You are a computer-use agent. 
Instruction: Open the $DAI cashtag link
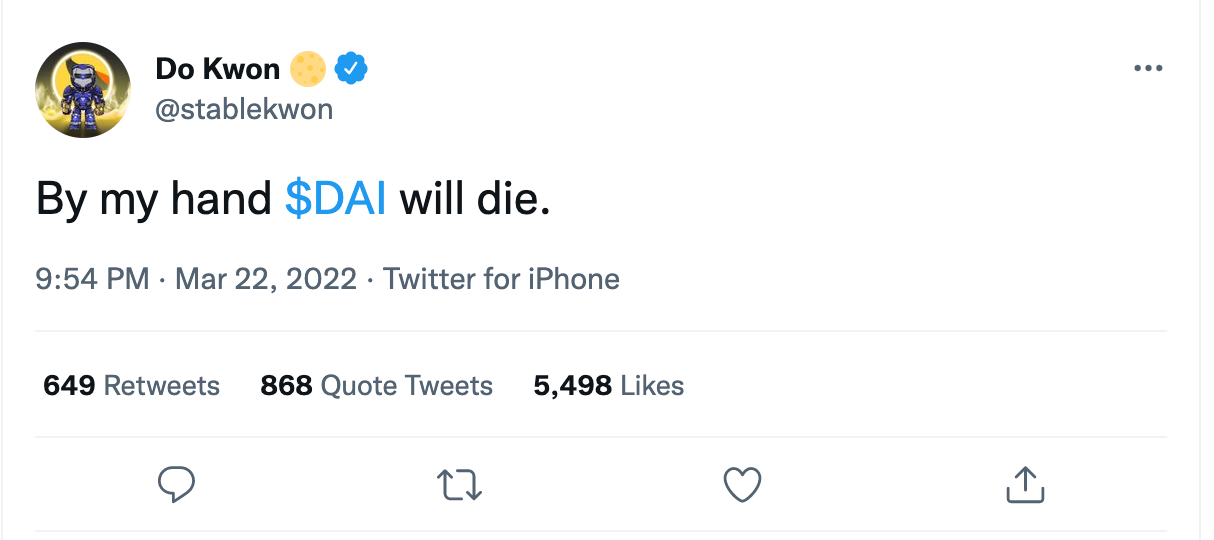pyautogui.click(x=336, y=200)
